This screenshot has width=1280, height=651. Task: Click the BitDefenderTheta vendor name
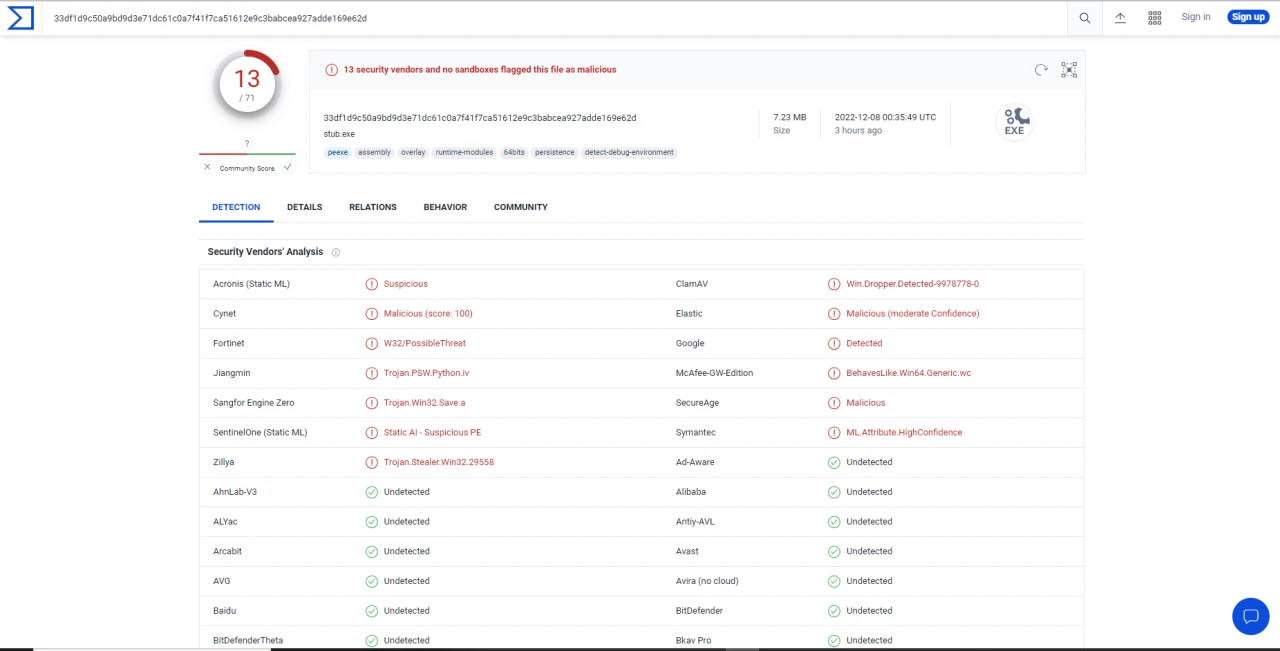tap(248, 641)
